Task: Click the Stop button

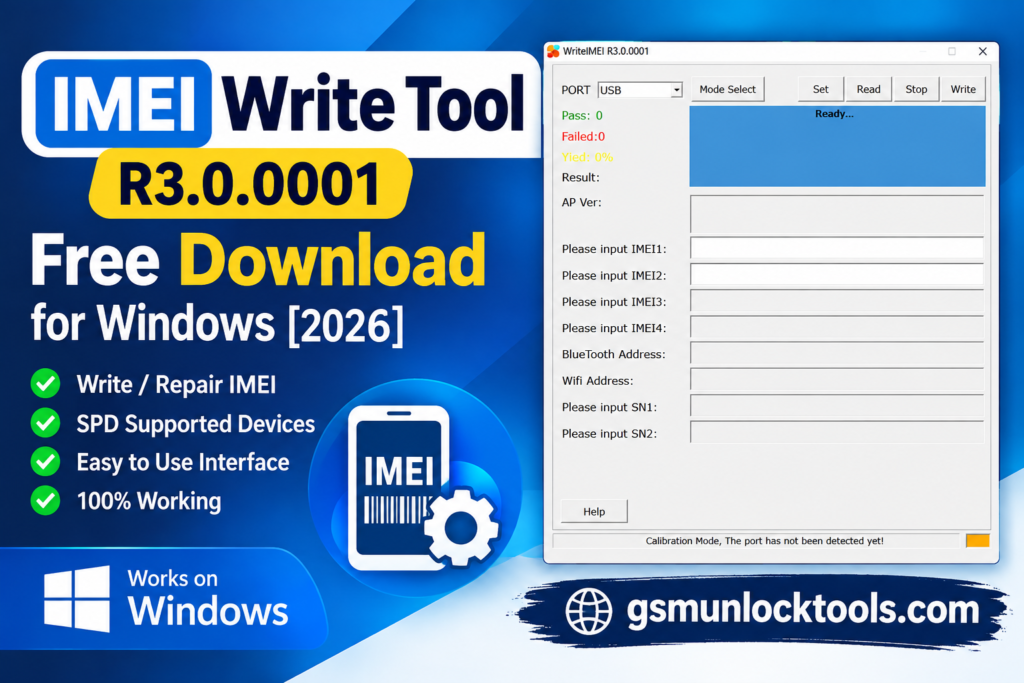Action: pos(916,89)
